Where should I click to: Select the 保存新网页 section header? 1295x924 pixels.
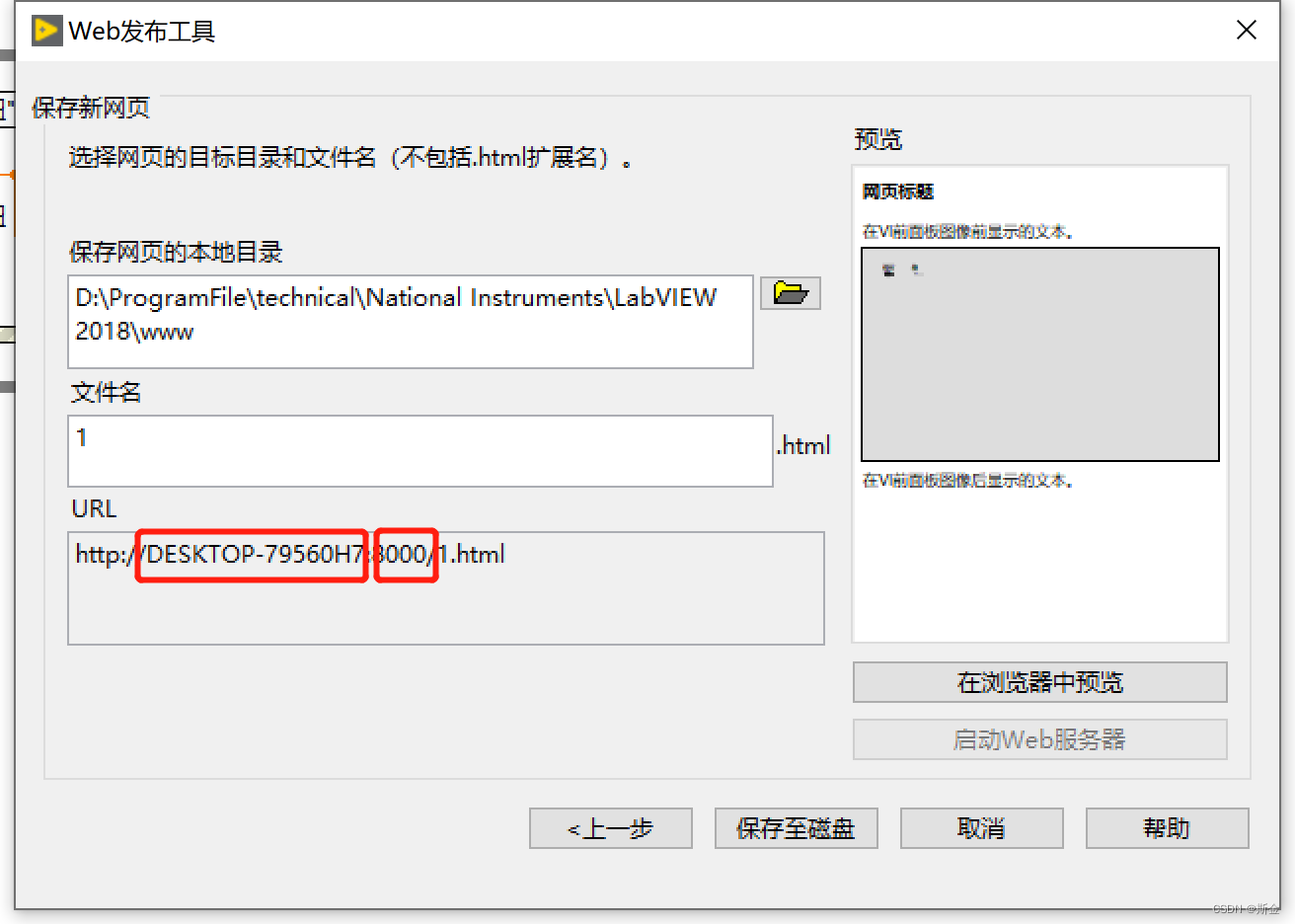point(89,108)
